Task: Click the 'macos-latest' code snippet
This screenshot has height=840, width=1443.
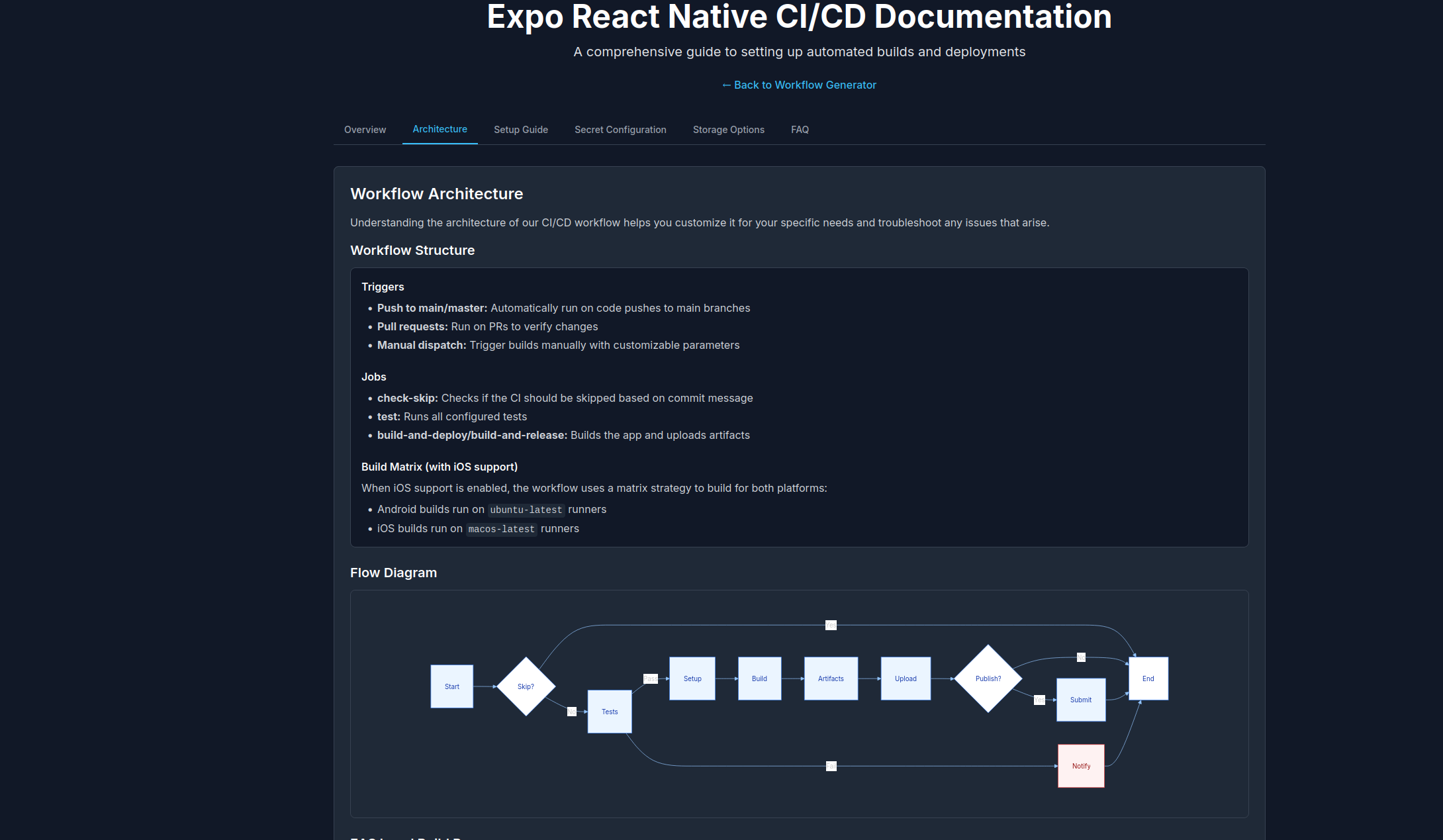Action: coord(501,529)
